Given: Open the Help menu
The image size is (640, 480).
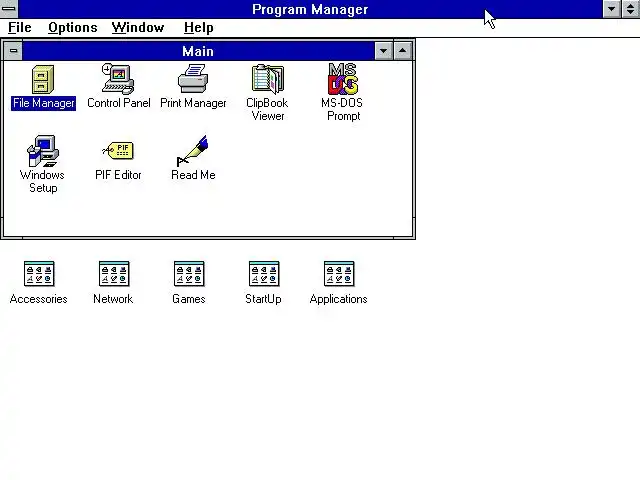Looking at the screenshot, I should pyautogui.click(x=198, y=27).
